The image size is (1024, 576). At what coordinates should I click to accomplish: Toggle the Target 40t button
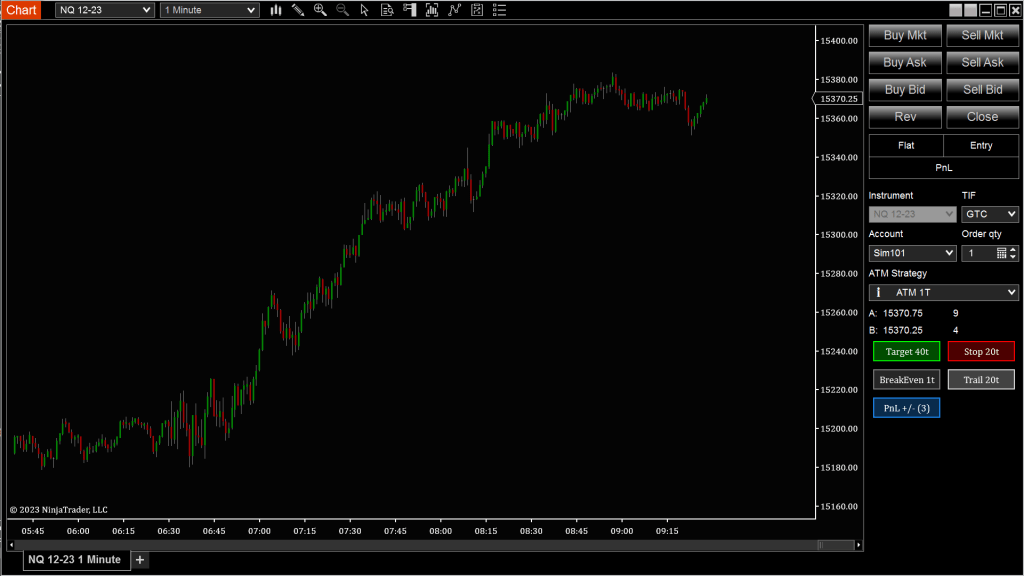click(907, 351)
